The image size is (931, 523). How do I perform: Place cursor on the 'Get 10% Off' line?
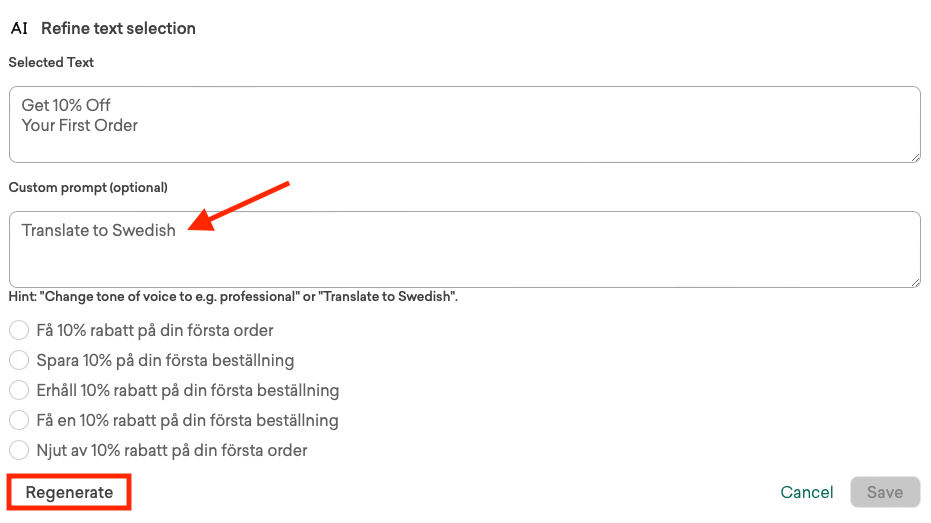66,105
